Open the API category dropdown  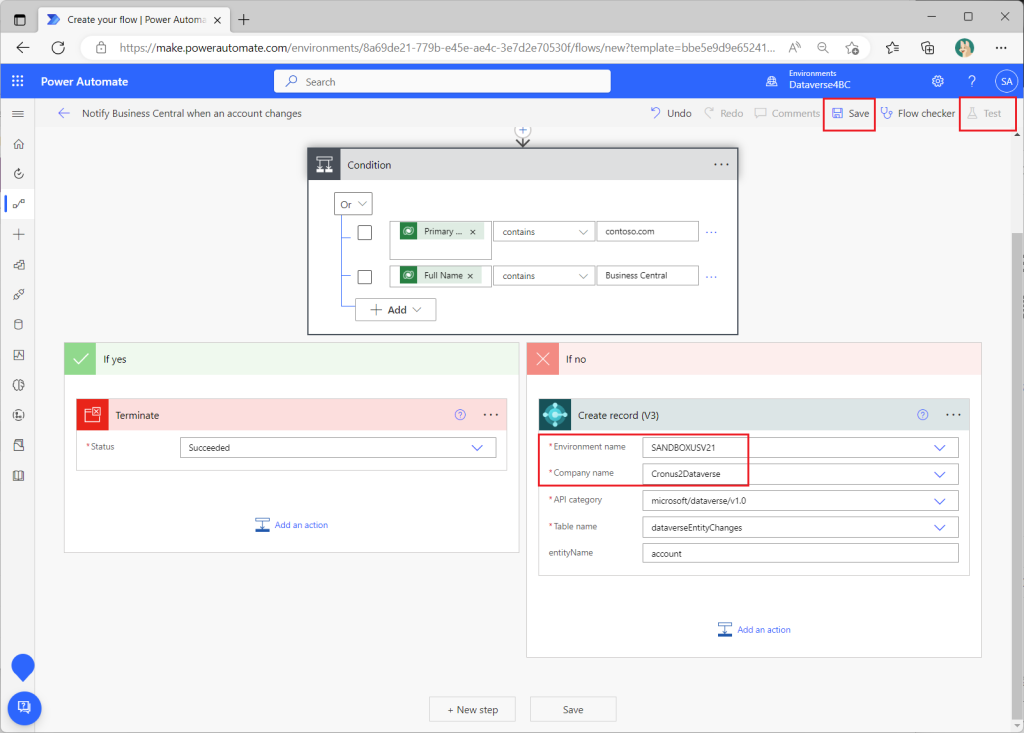[800, 501]
